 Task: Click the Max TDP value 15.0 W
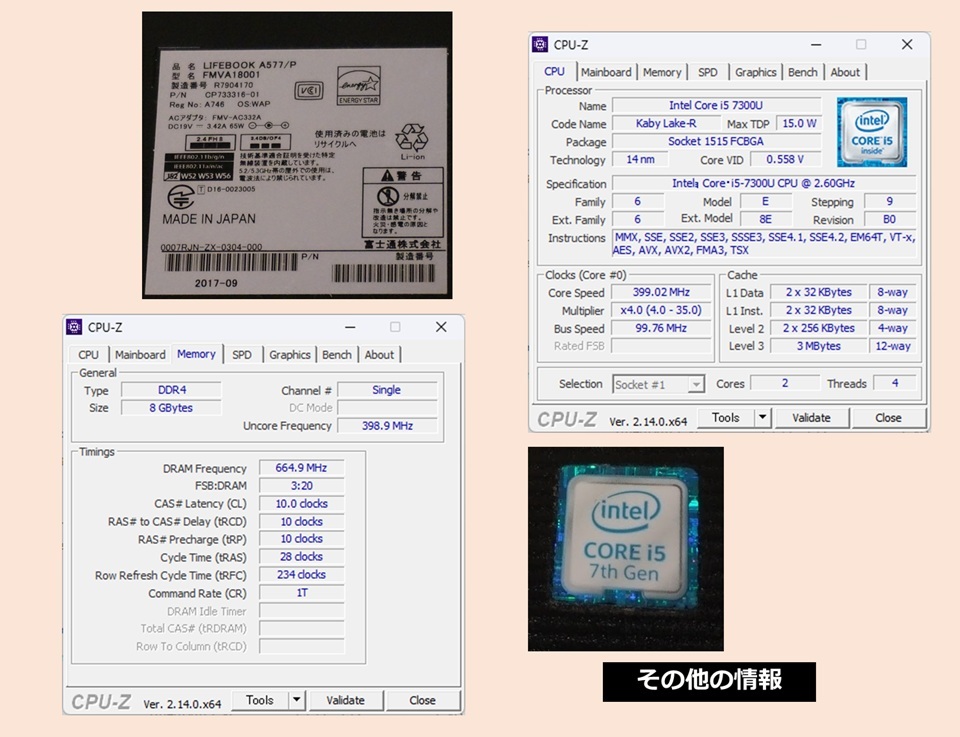click(799, 123)
